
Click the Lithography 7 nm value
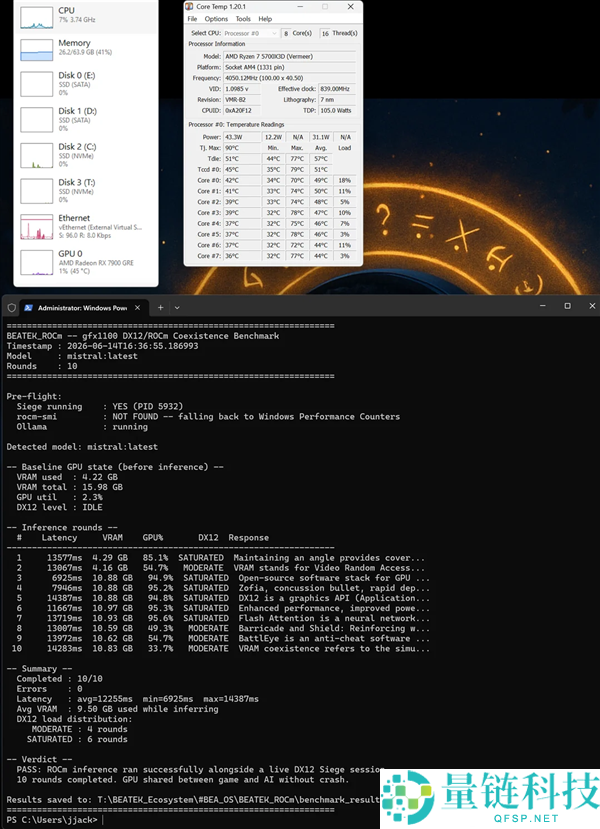[x=337, y=100]
